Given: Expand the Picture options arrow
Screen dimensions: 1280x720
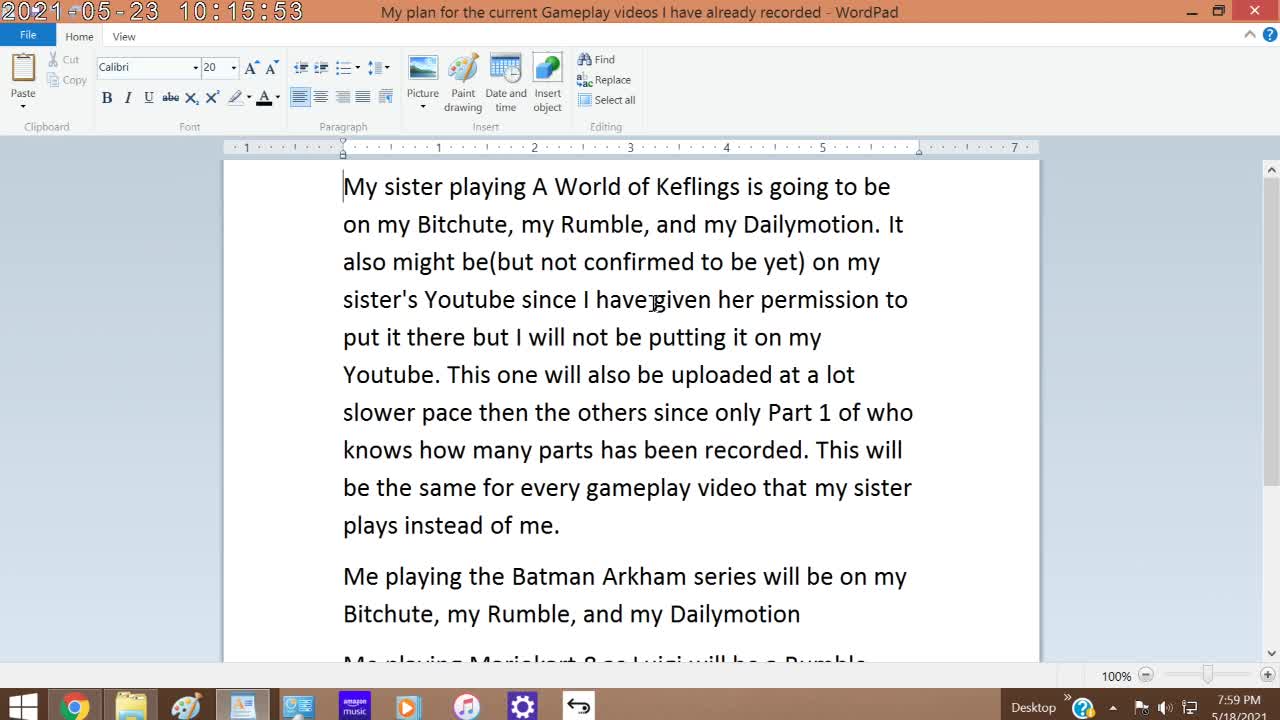Looking at the screenshot, I should point(423,106).
